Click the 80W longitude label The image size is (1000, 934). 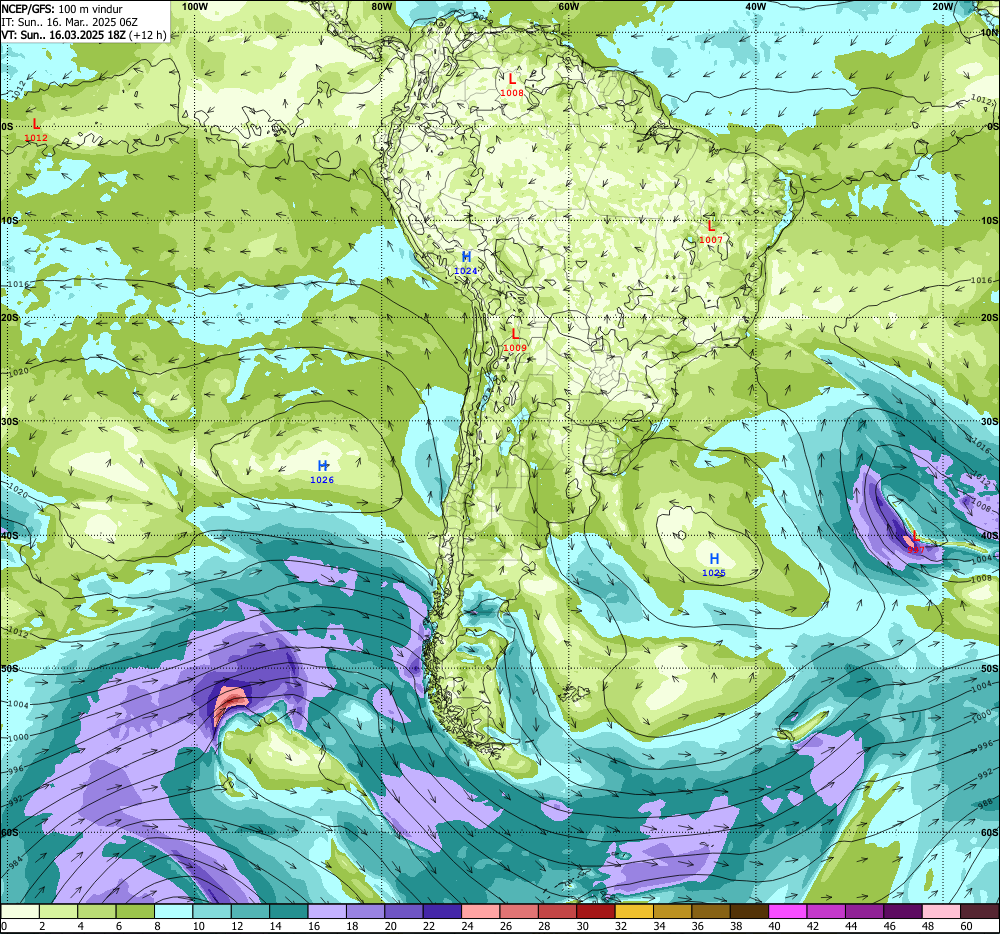[381, 6]
